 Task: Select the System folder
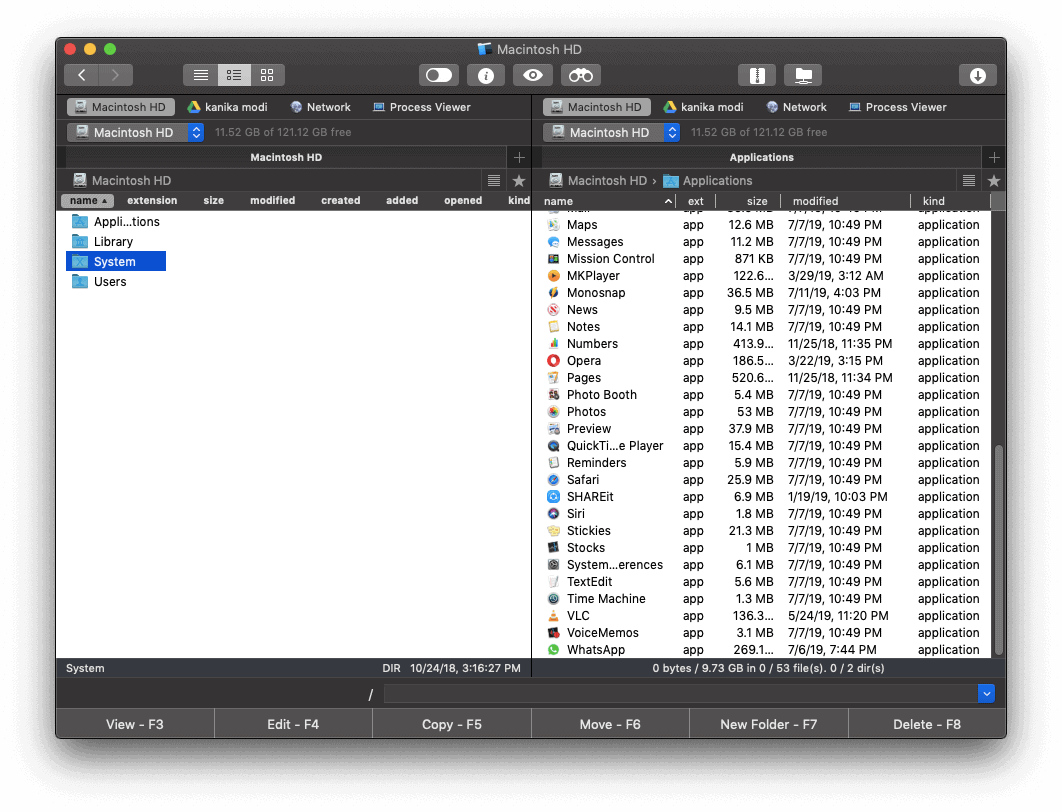[x=116, y=261]
